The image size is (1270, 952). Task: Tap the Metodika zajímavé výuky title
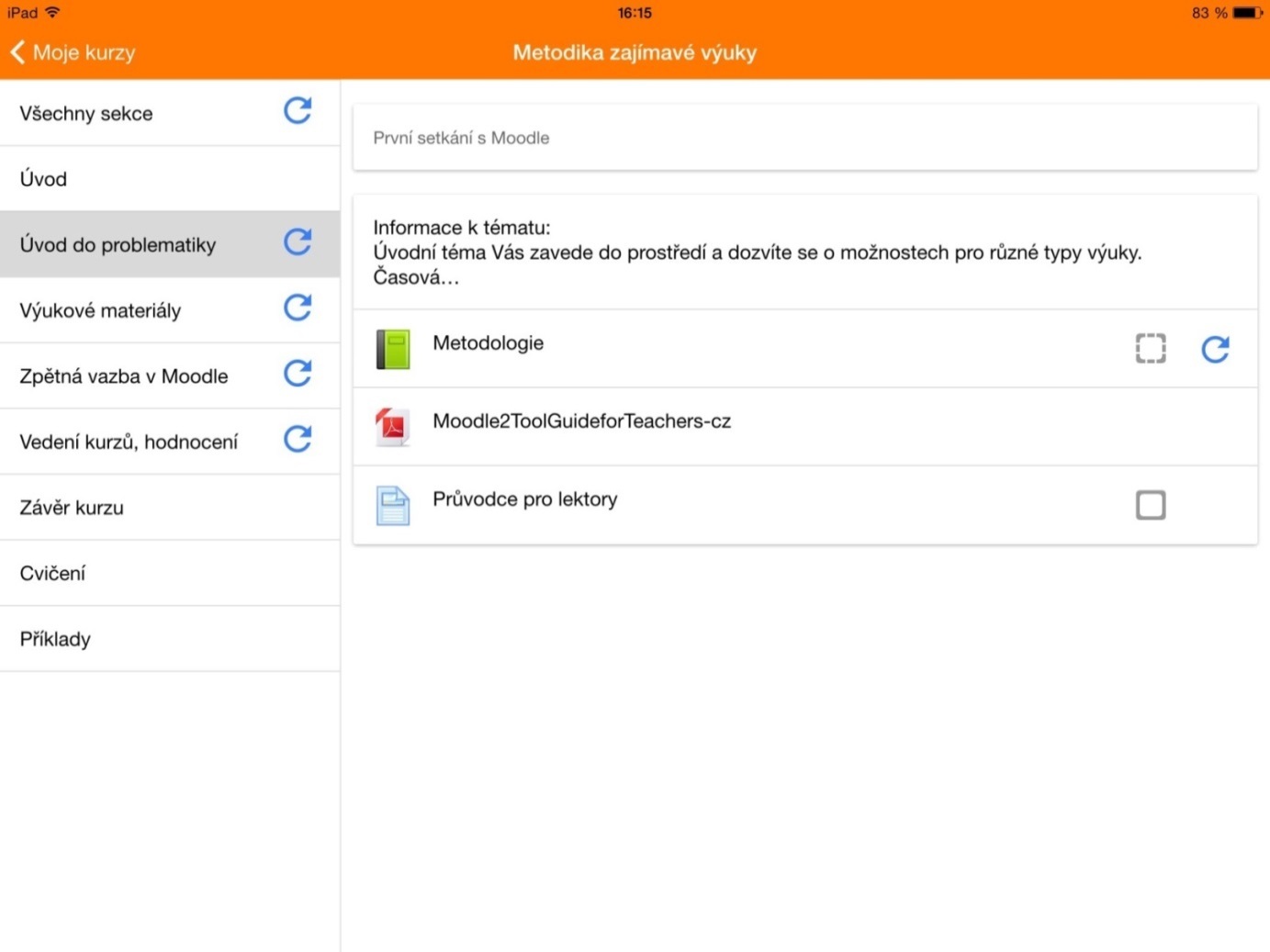635,52
